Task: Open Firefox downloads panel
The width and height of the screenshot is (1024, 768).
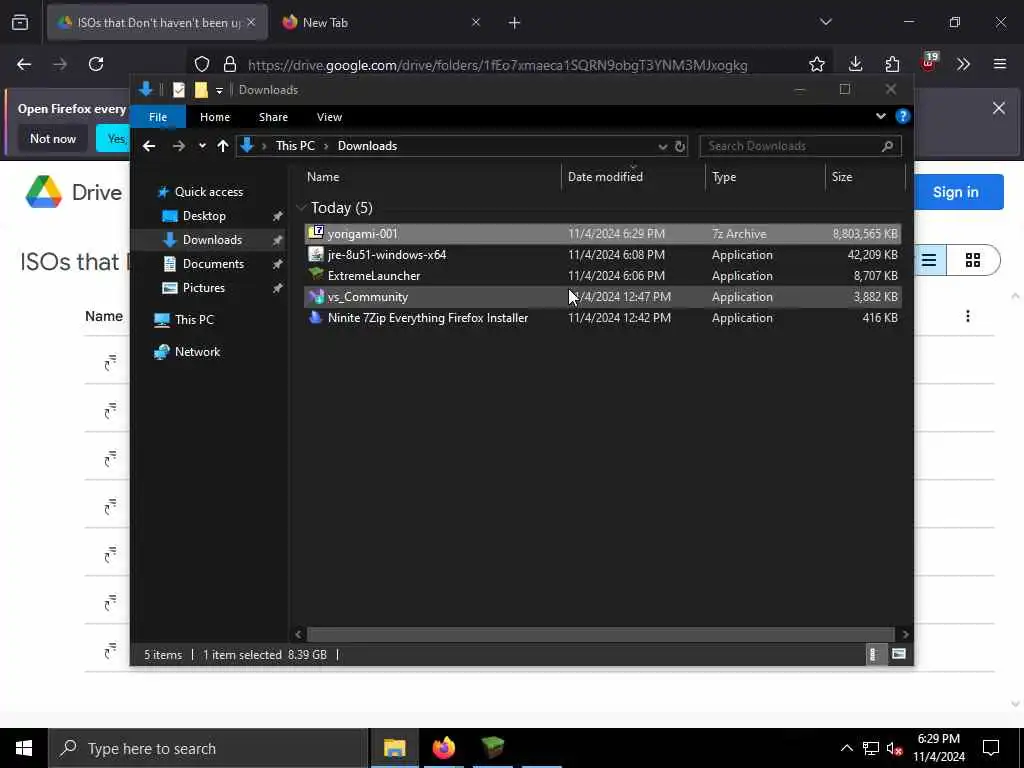Action: (x=856, y=64)
